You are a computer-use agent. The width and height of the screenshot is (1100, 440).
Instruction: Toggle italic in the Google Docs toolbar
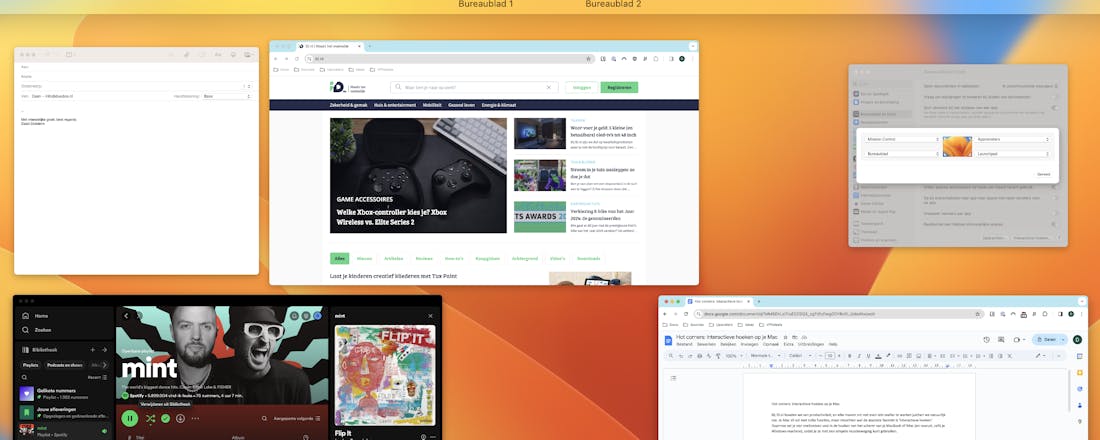[859, 356]
